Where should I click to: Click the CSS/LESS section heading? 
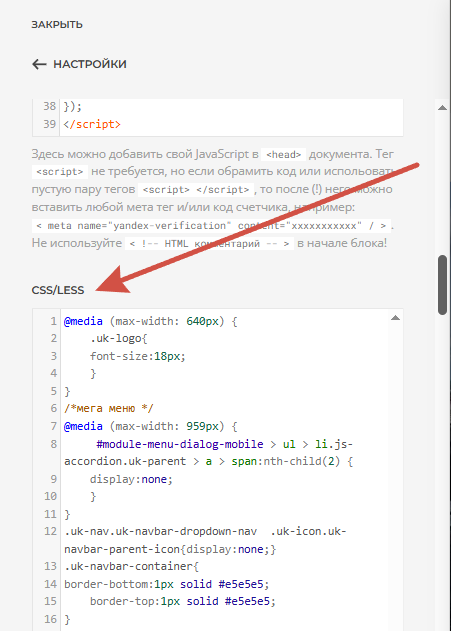(x=58, y=290)
